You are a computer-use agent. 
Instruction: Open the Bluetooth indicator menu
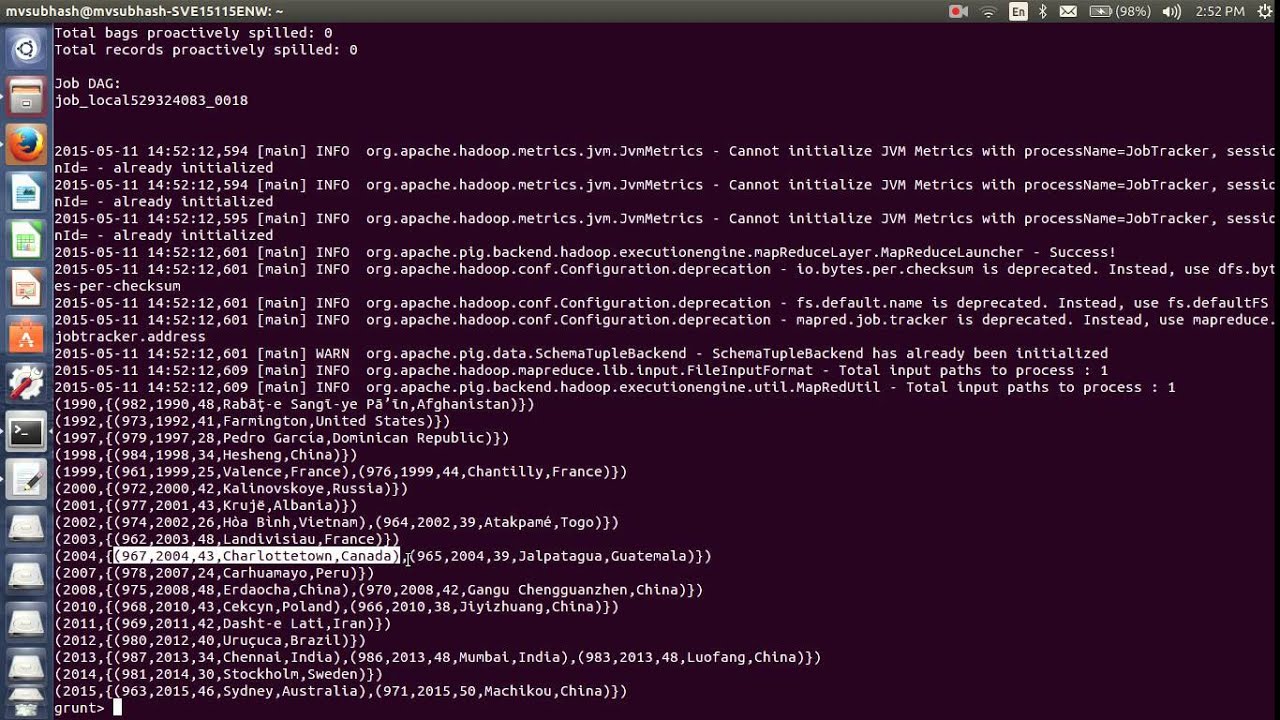coord(1042,11)
